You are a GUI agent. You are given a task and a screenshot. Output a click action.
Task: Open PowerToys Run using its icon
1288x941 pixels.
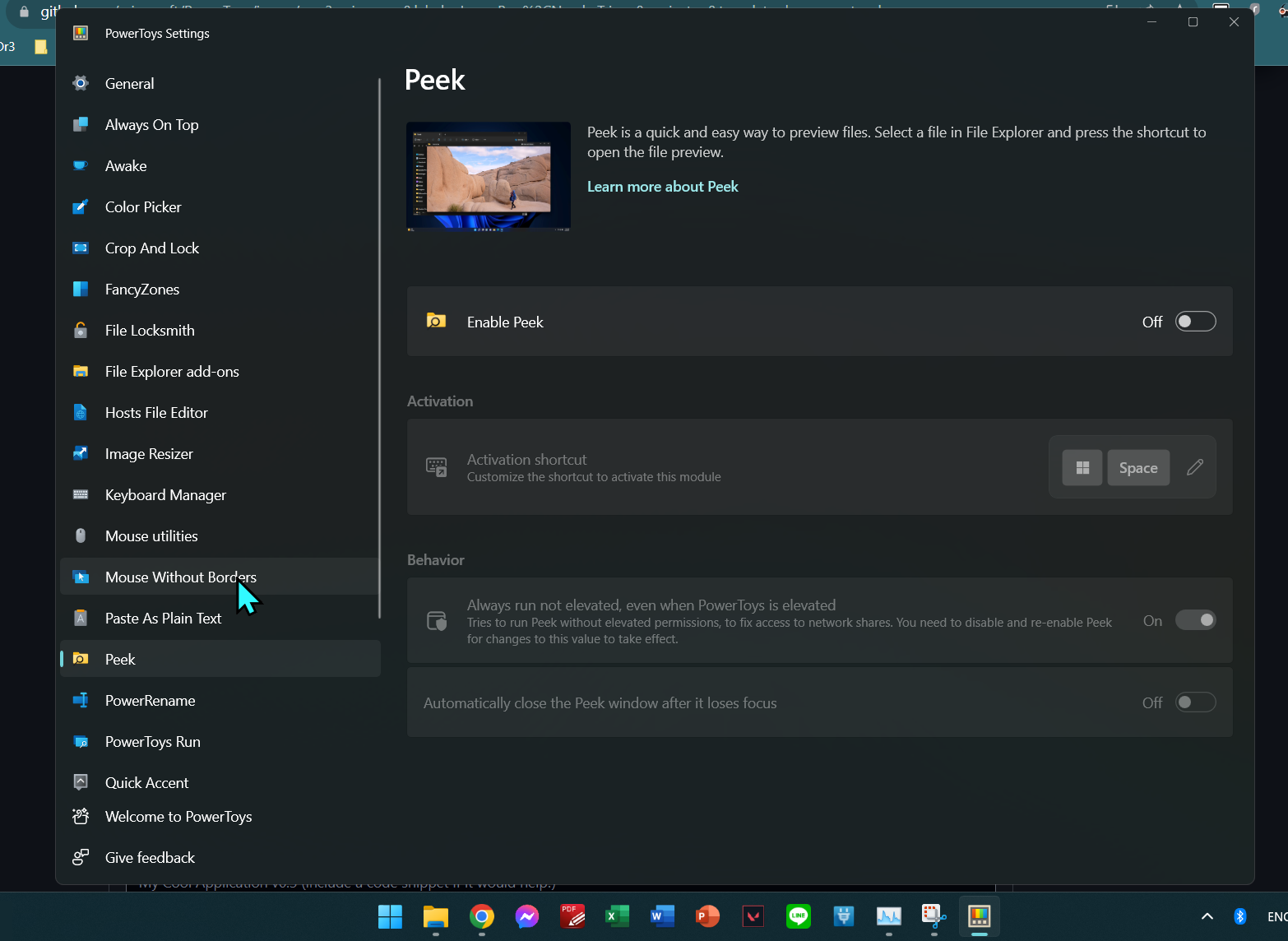tap(80, 741)
